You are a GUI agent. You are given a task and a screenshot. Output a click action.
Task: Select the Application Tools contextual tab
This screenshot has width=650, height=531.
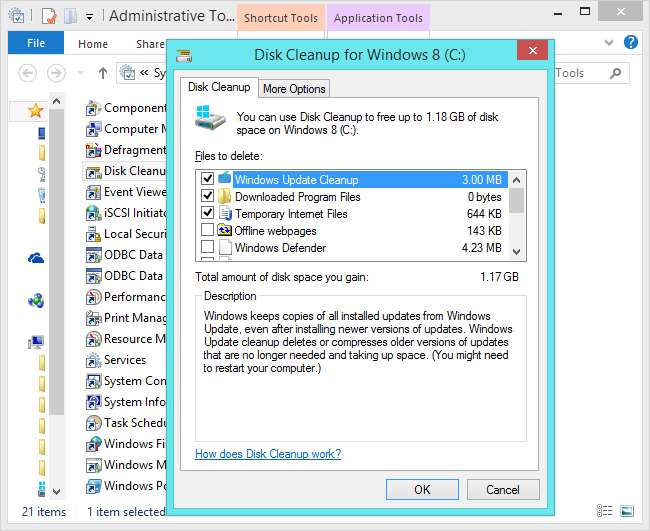click(x=378, y=18)
